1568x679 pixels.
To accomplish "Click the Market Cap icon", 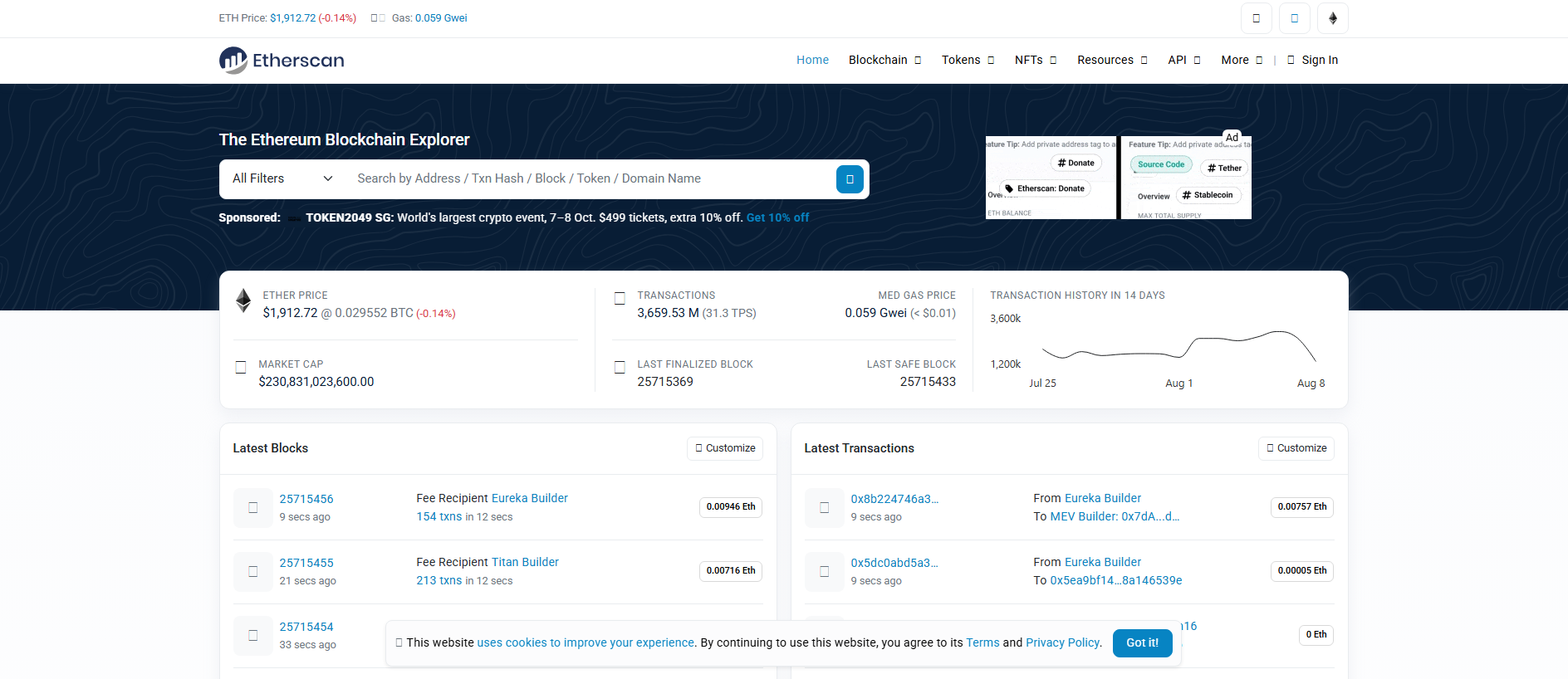I will [241, 367].
